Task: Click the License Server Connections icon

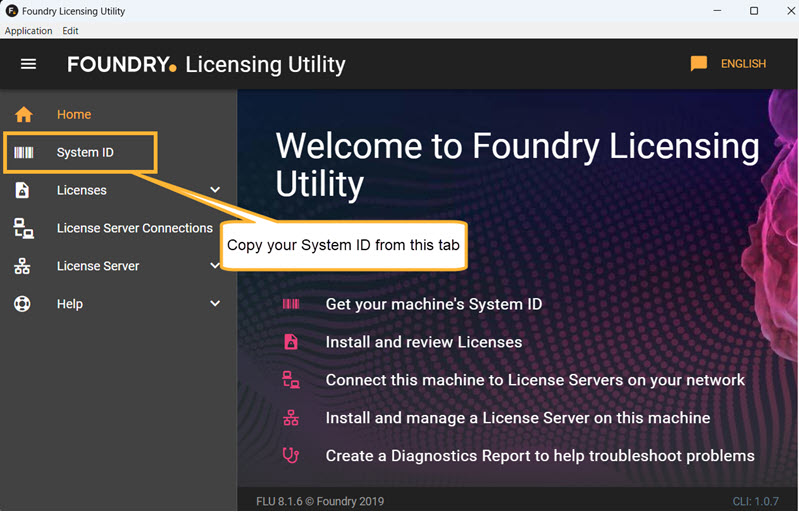Action: click(x=23, y=228)
